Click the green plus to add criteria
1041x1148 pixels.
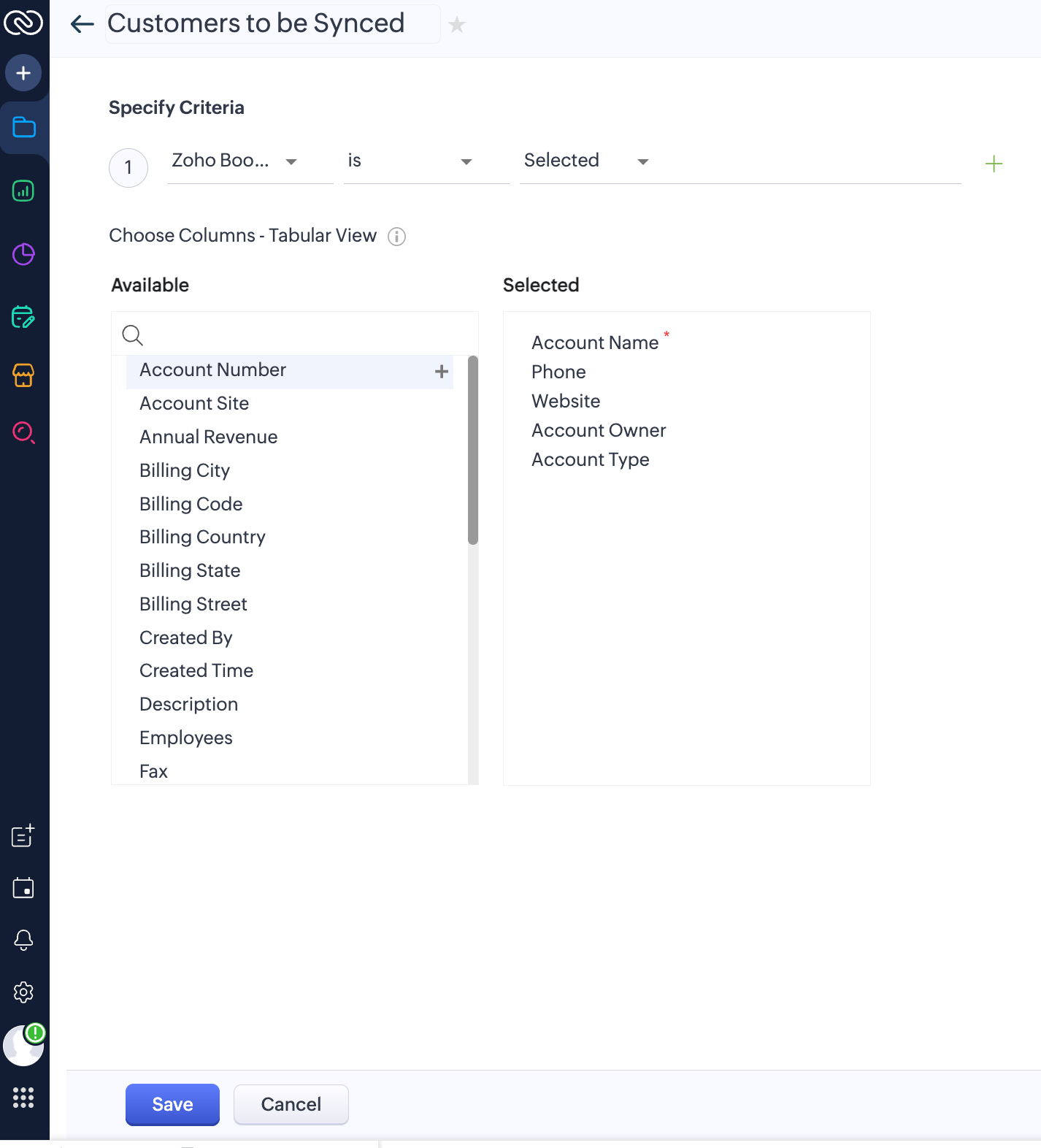[994, 164]
